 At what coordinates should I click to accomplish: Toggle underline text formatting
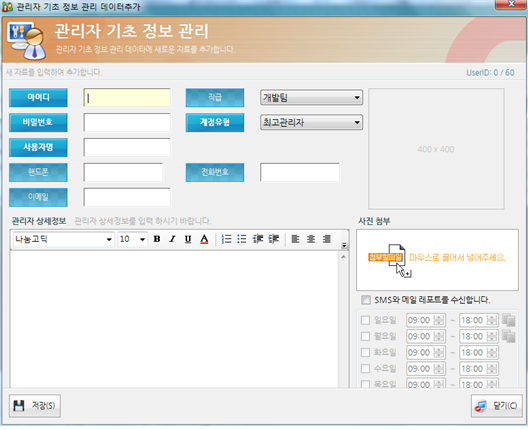[x=188, y=239]
